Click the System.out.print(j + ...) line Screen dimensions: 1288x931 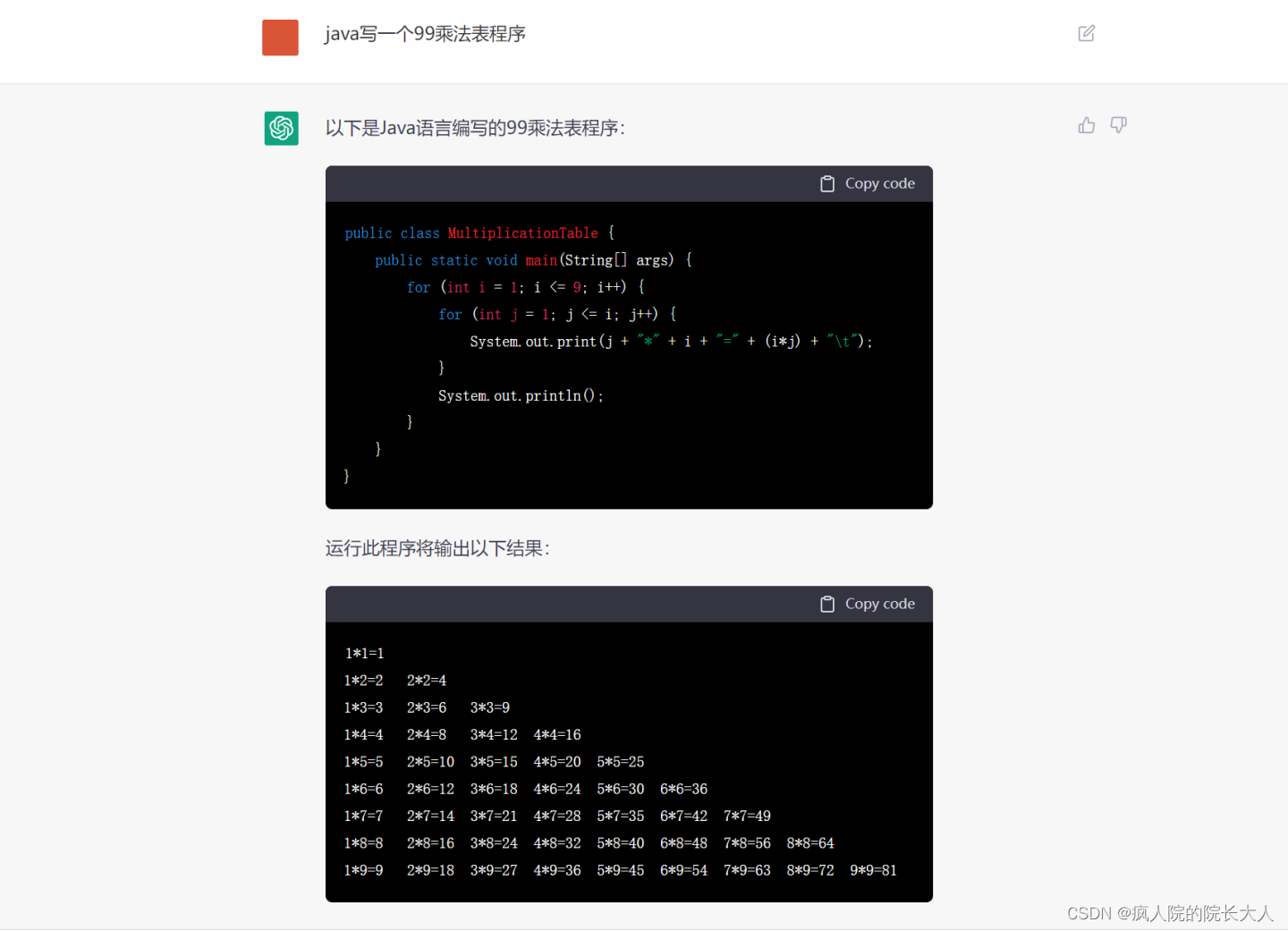click(x=671, y=341)
